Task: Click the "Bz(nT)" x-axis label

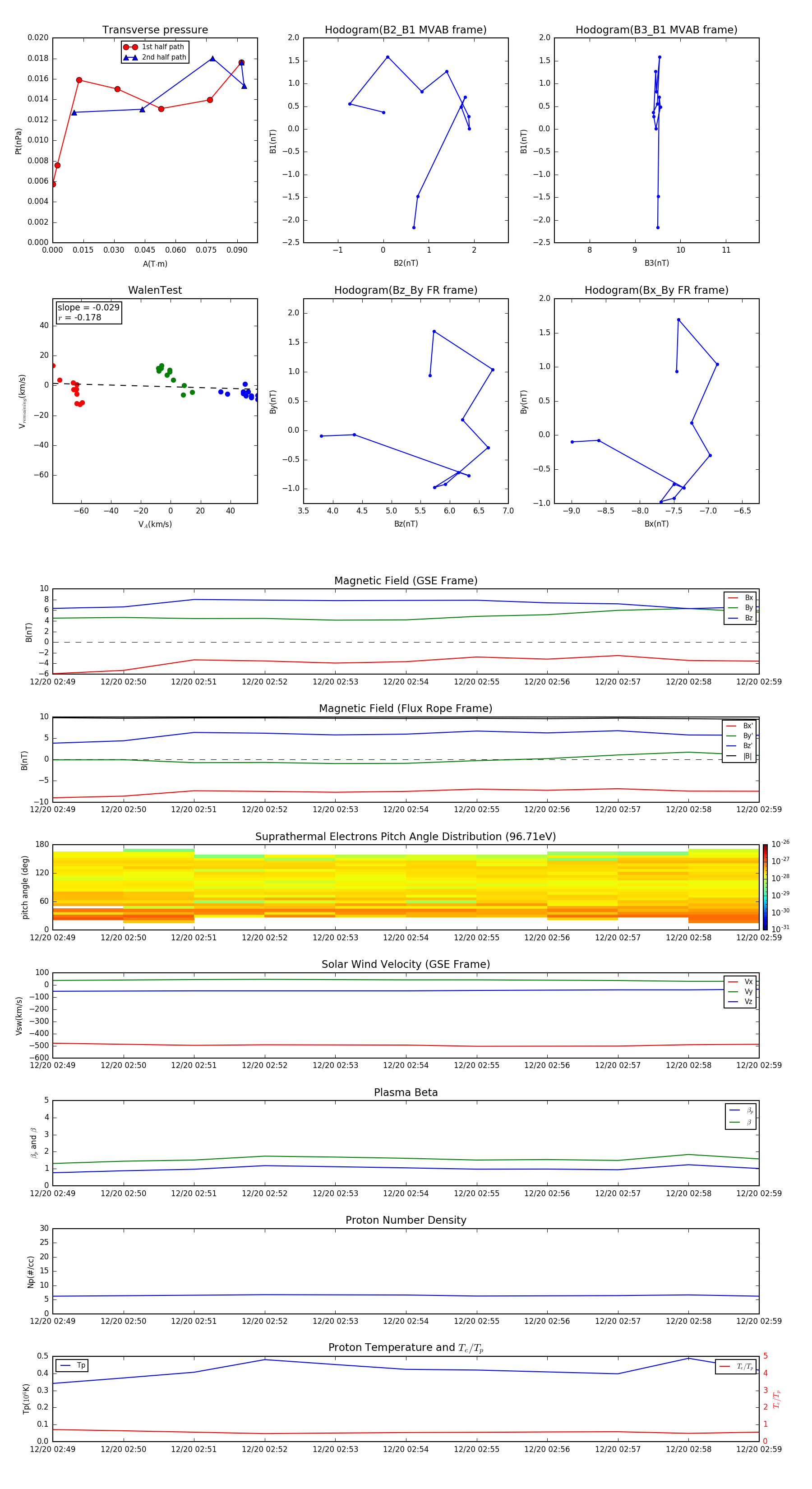Action: coord(406,524)
